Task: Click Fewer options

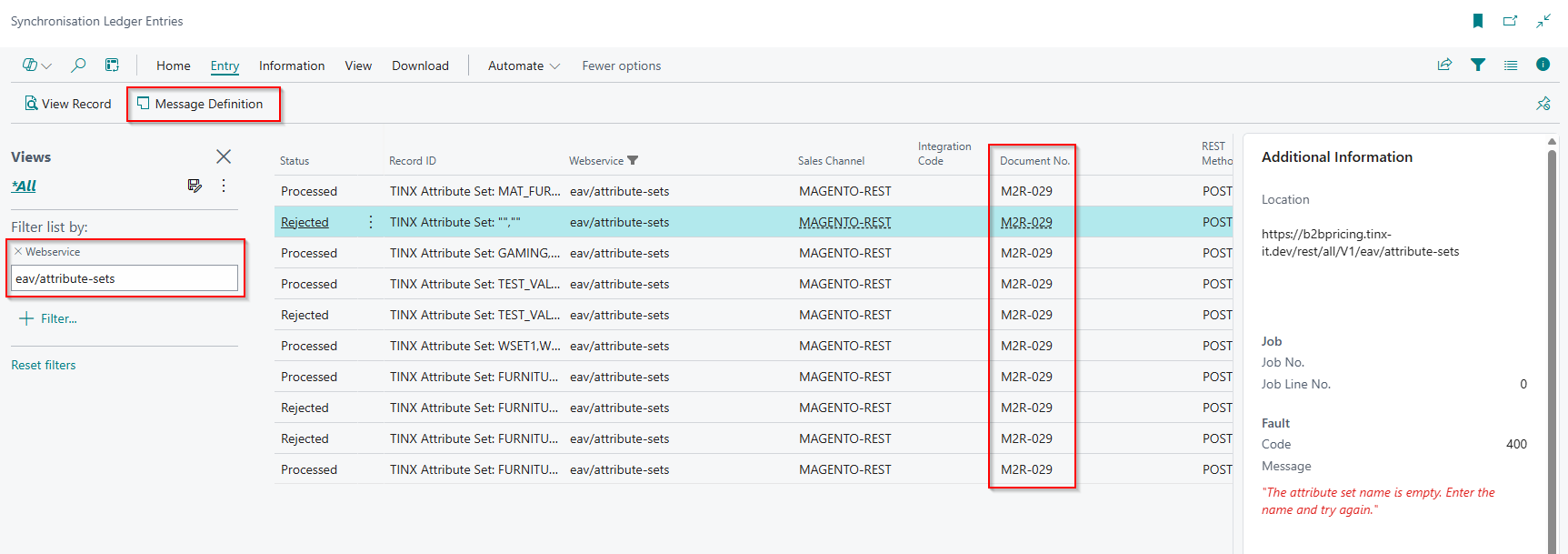Action: (622, 65)
